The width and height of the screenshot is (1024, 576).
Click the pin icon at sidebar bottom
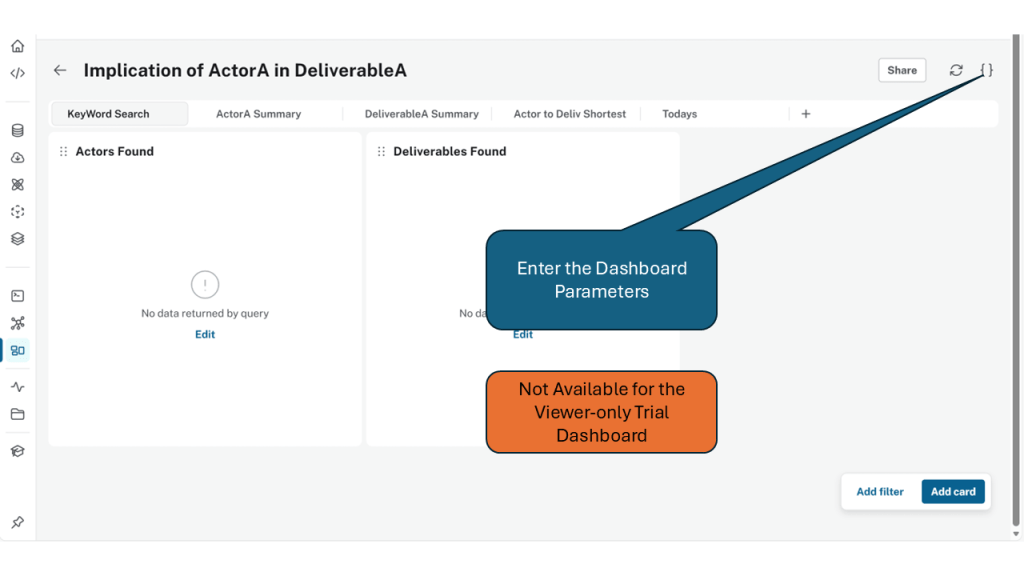(17, 522)
